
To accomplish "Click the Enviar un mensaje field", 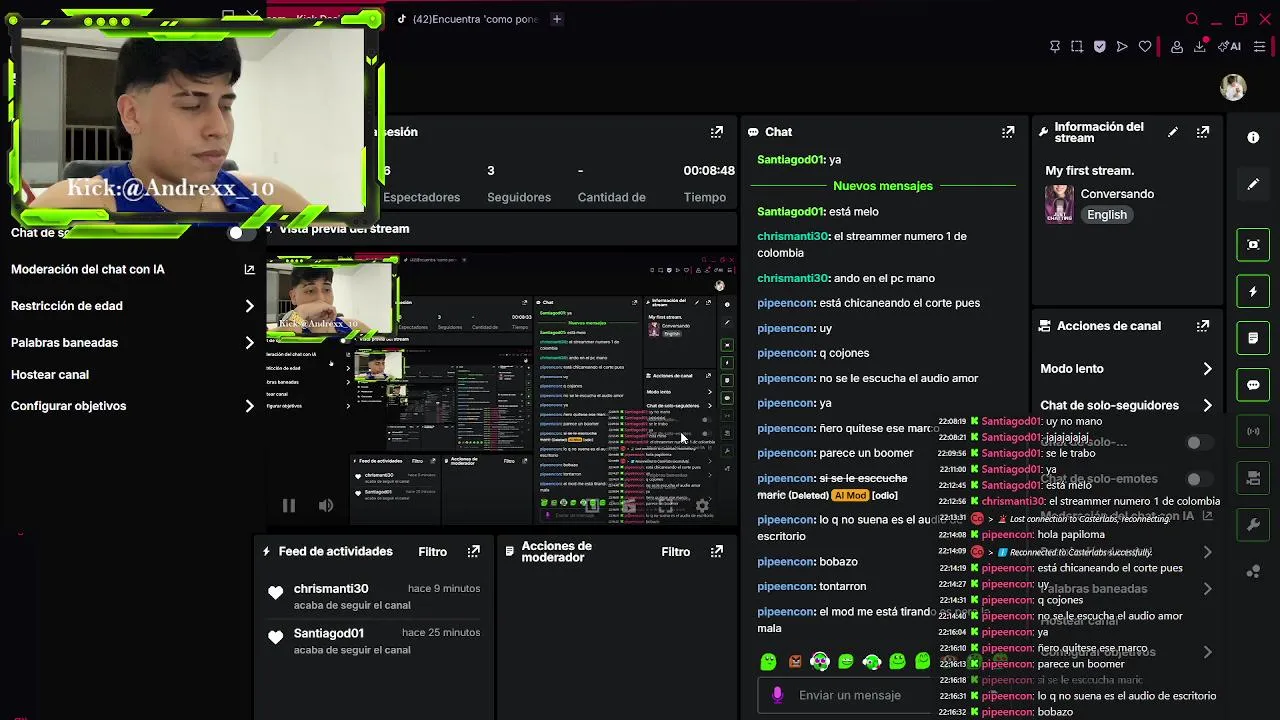I will point(850,695).
